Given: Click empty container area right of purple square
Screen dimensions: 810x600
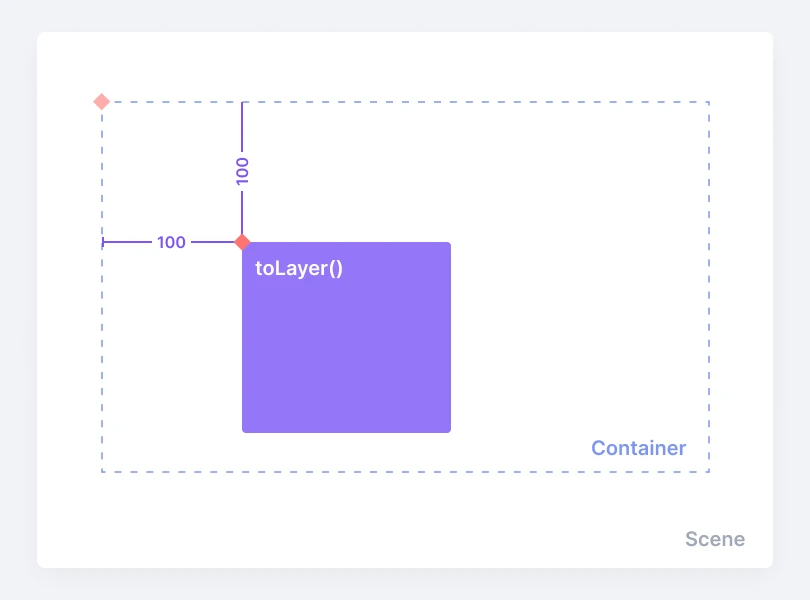Looking at the screenshot, I should pyautogui.click(x=580, y=300).
